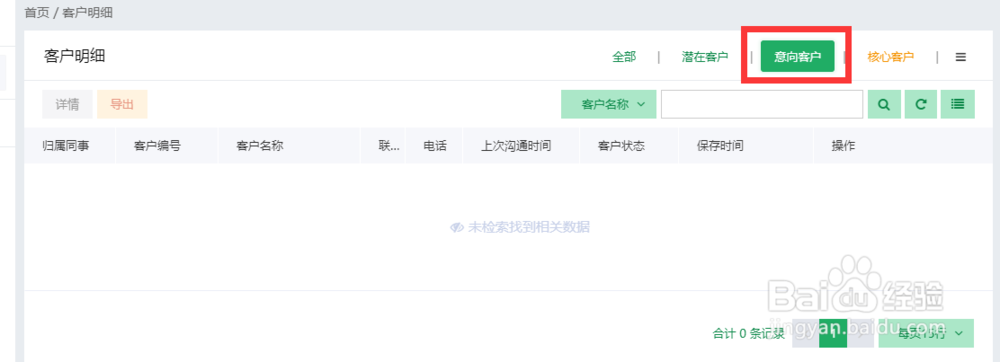Click the 客户状态 column header
This screenshot has width=1000, height=362.
click(621, 146)
